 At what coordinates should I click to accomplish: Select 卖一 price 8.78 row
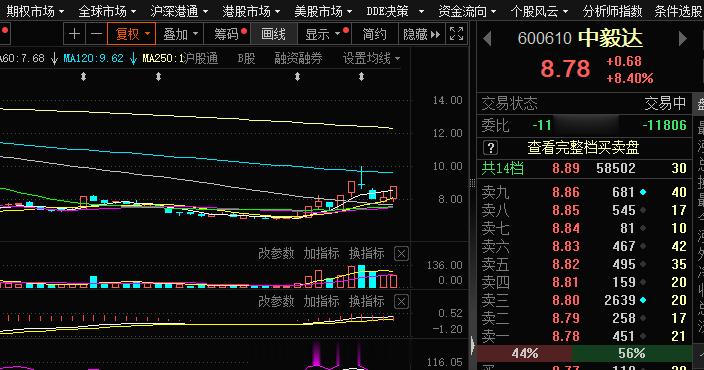[x=584, y=336]
